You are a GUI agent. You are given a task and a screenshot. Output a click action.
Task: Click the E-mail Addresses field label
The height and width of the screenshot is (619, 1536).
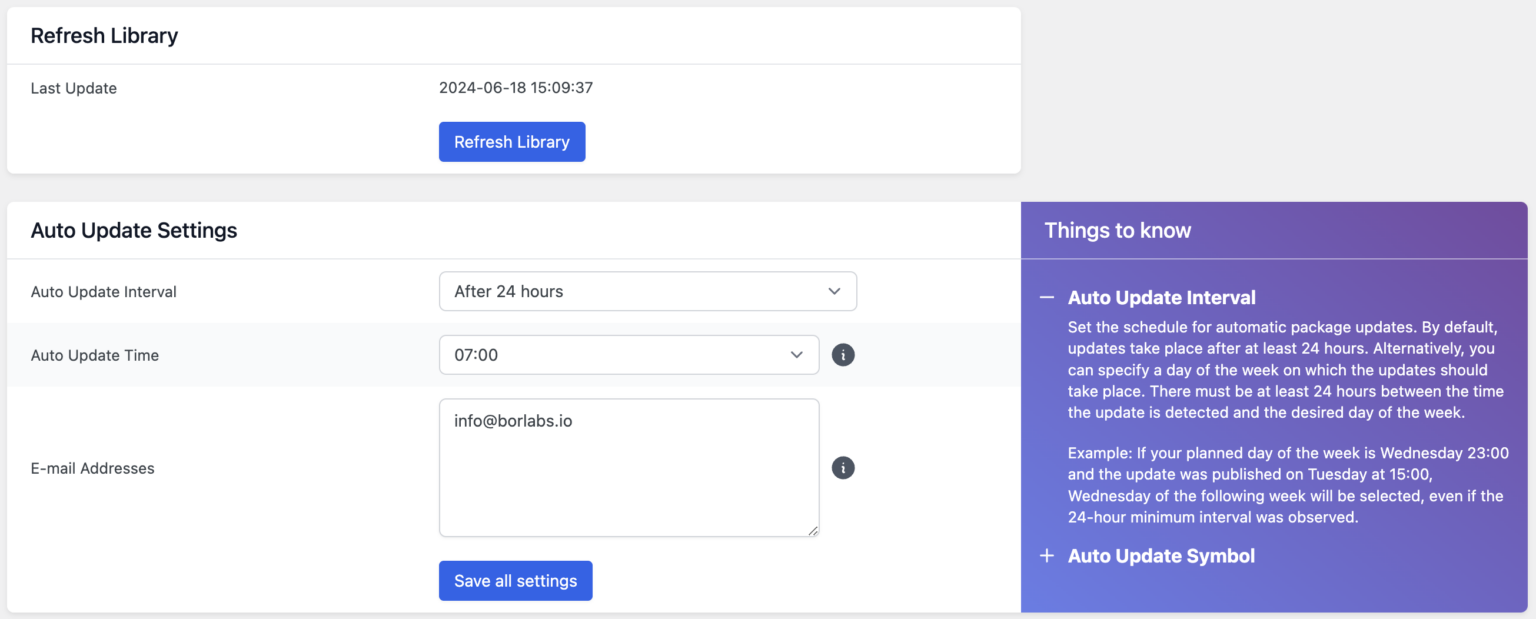pyautogui.click(x=93, y=468)
